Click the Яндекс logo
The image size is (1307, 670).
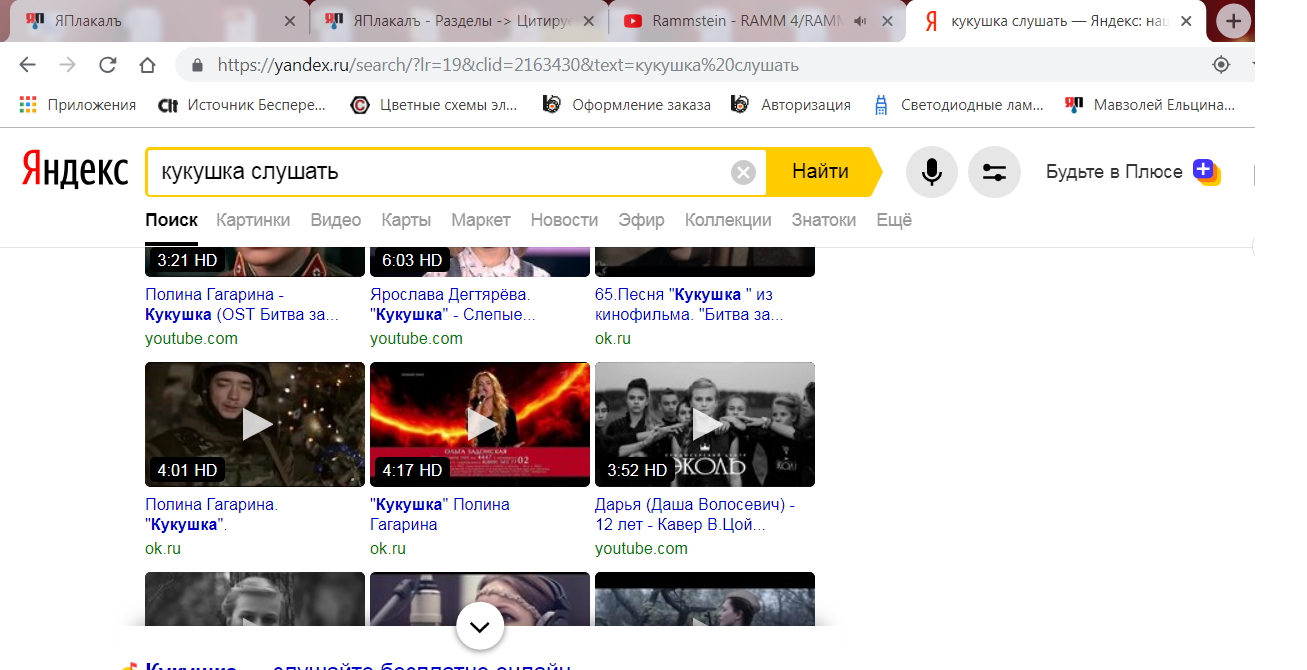tap(75, 171)
